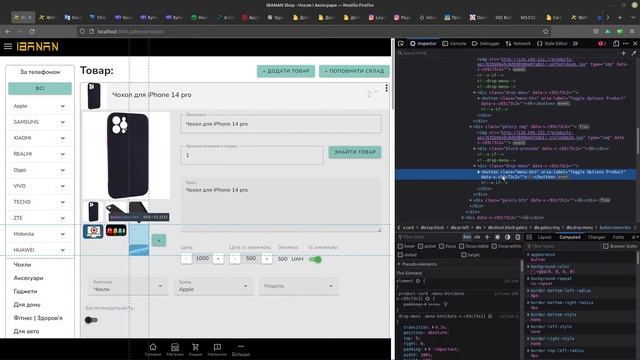Viewport: 640px width, 360px height.
Task: Check the :target pseudo-class checkbox
Action: coord(463,255)
